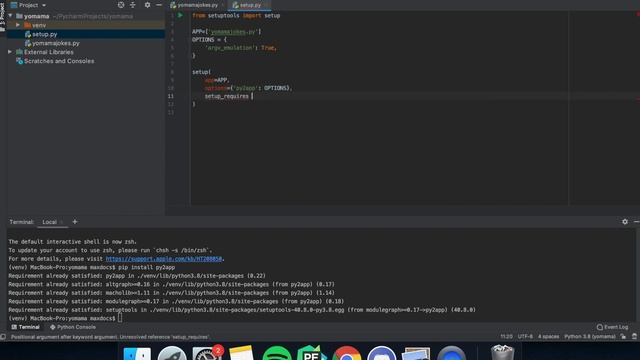Open the Event Log

(612, 327)
